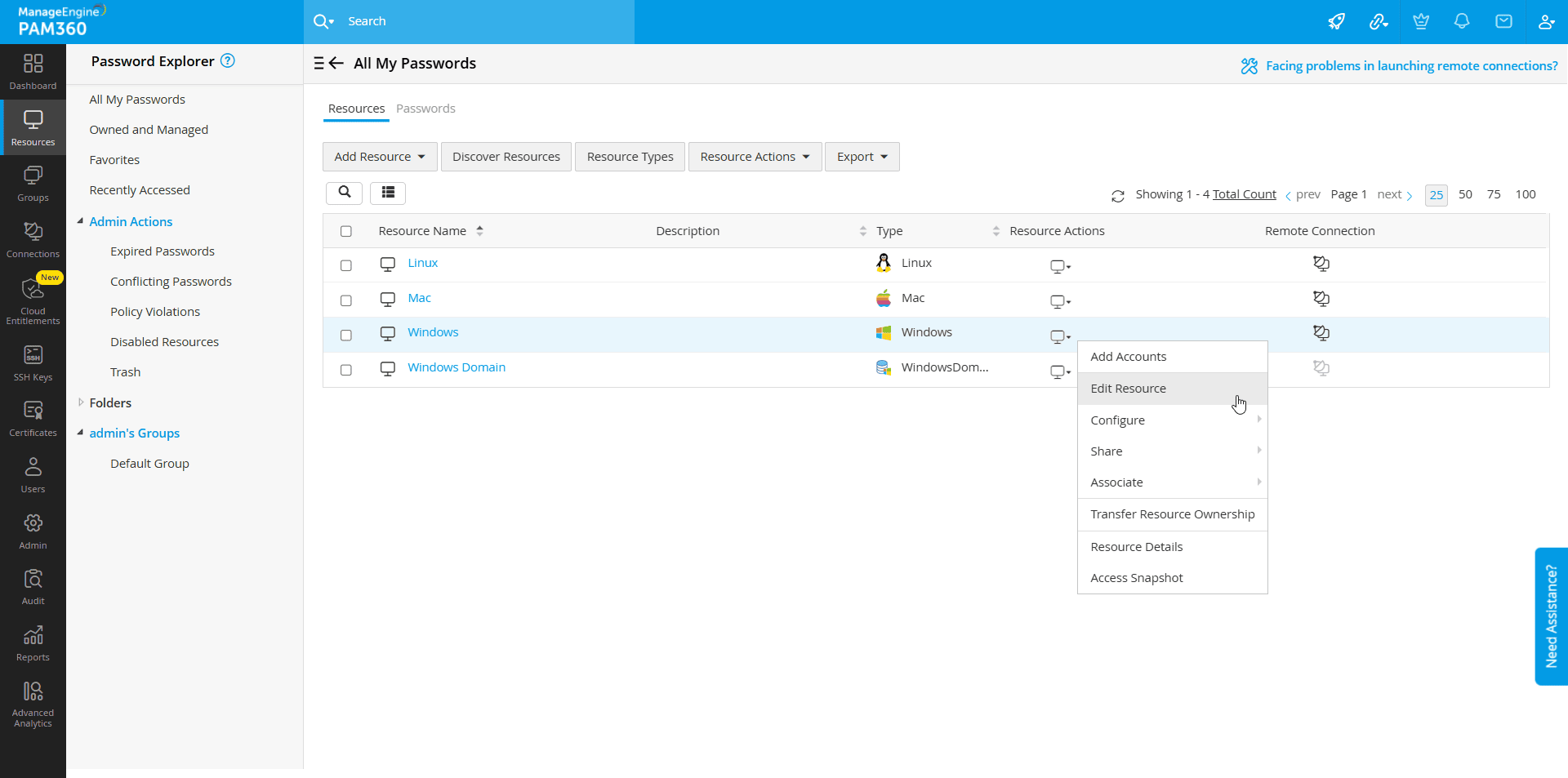Open notifications bell in header
Screen dimensions: 1568x778
pyautogui.click(x=1462, y=21)
